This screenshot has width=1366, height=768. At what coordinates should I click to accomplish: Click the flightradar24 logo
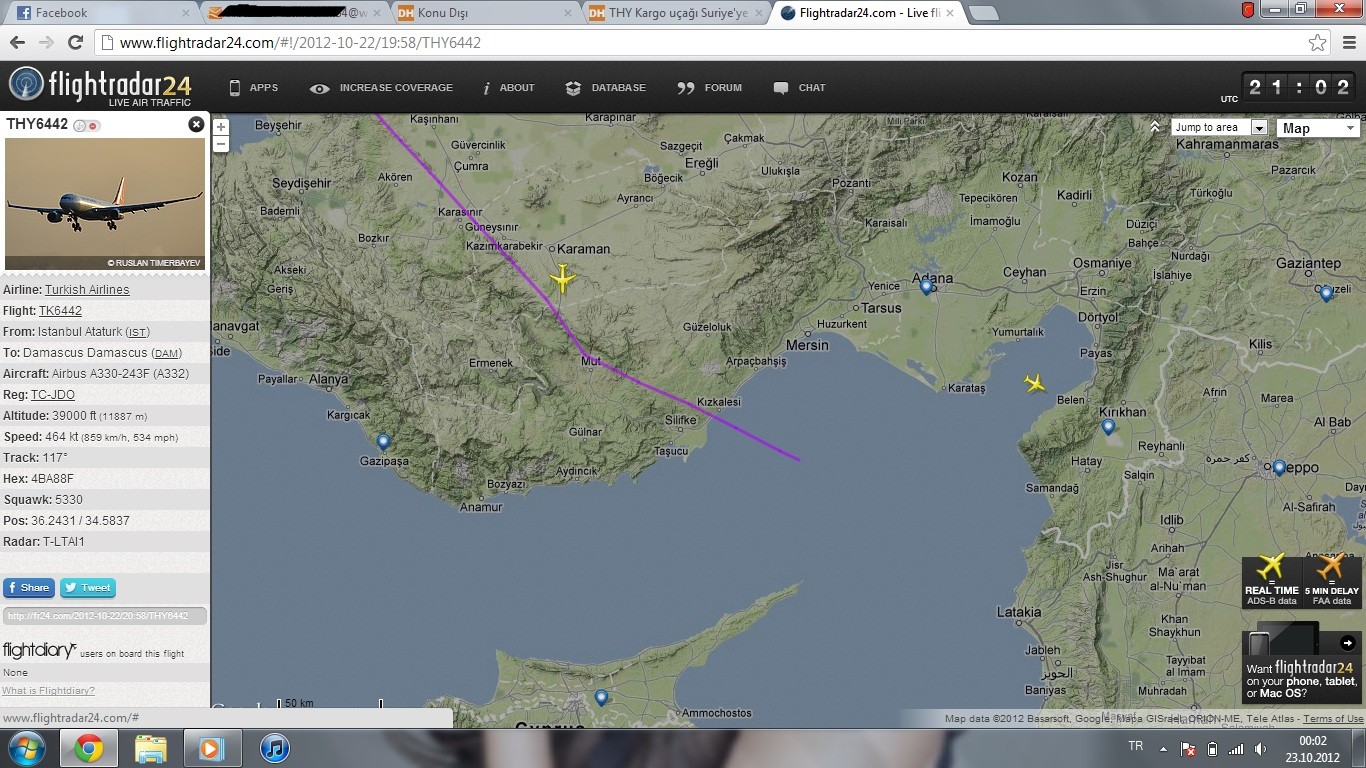pyautogui.click(x=100, y=87)
